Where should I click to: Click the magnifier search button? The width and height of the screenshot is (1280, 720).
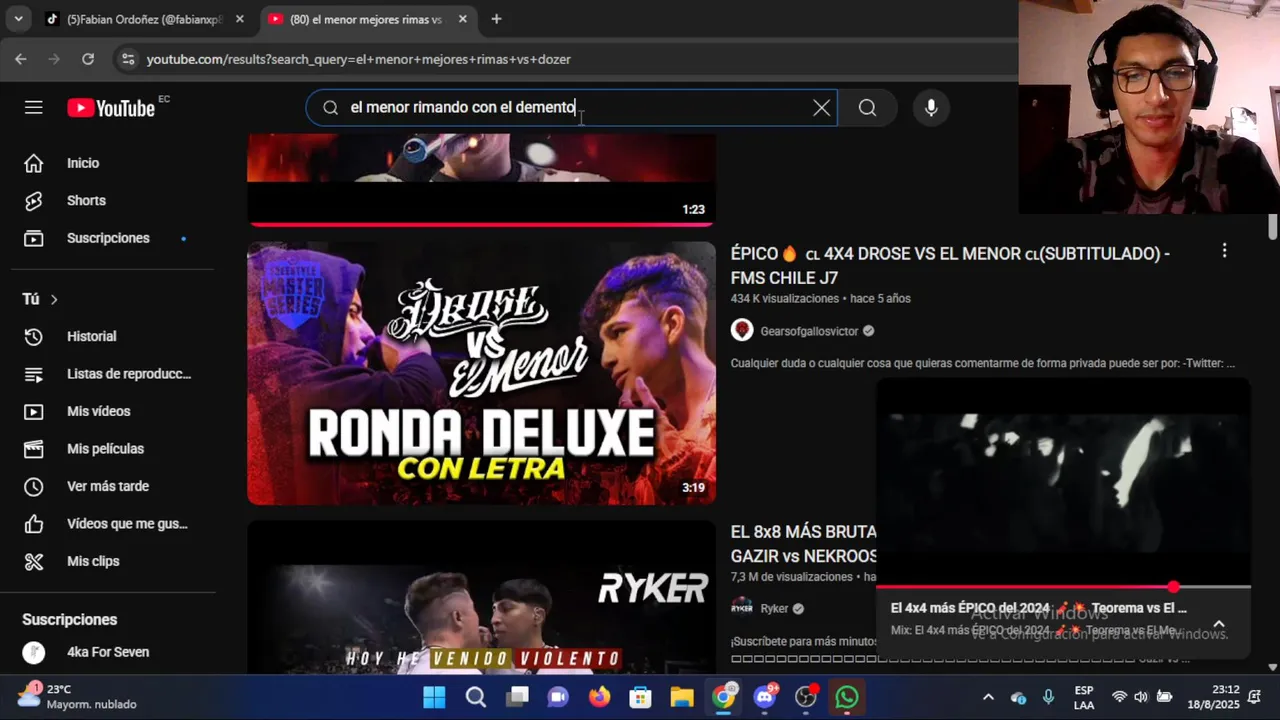(867, 108)
